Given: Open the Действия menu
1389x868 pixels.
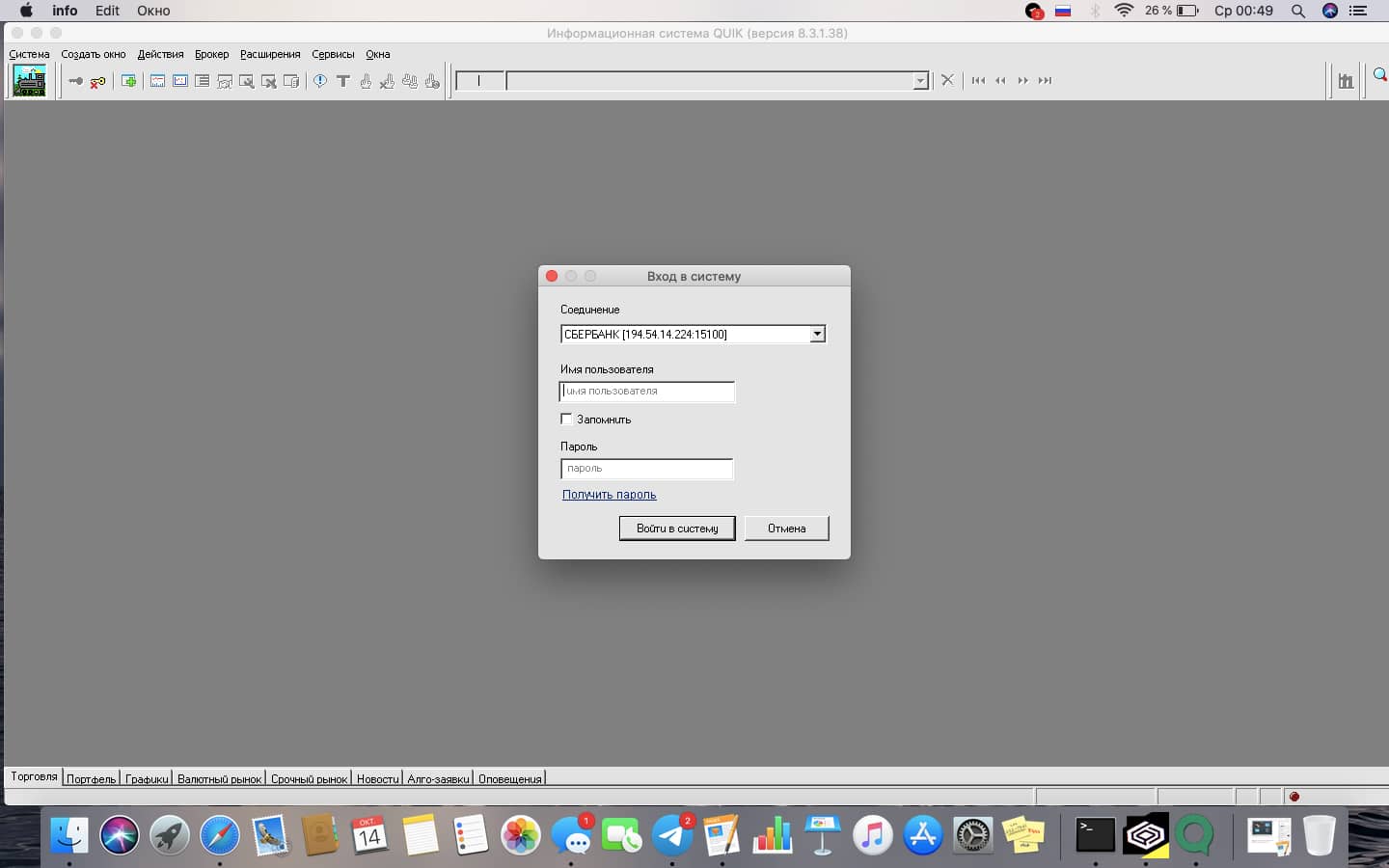Looking at the screenshot, I should [x=160, y=54].
